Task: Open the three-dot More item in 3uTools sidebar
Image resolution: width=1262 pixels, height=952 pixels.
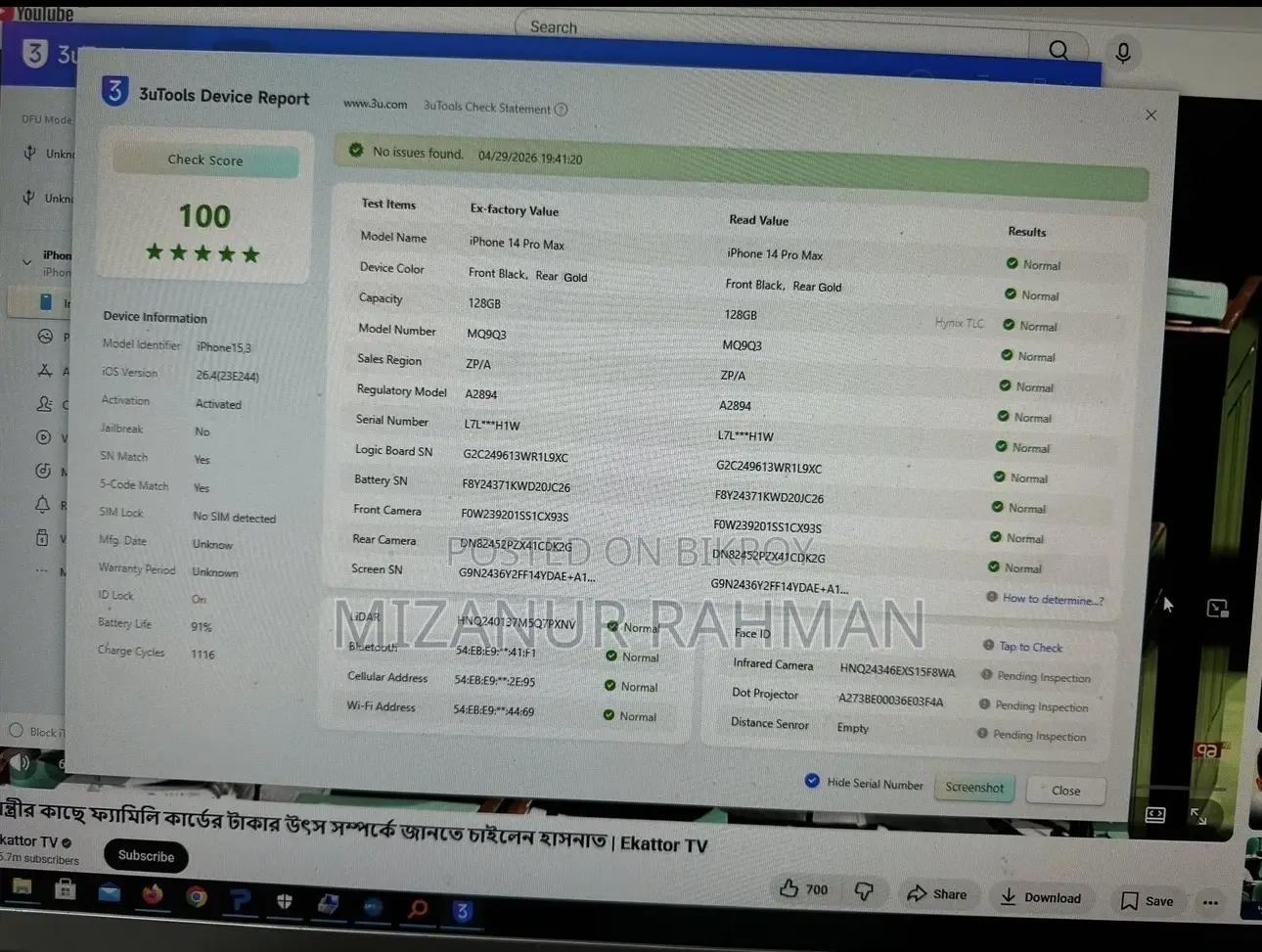Action: tap(41, 570)
